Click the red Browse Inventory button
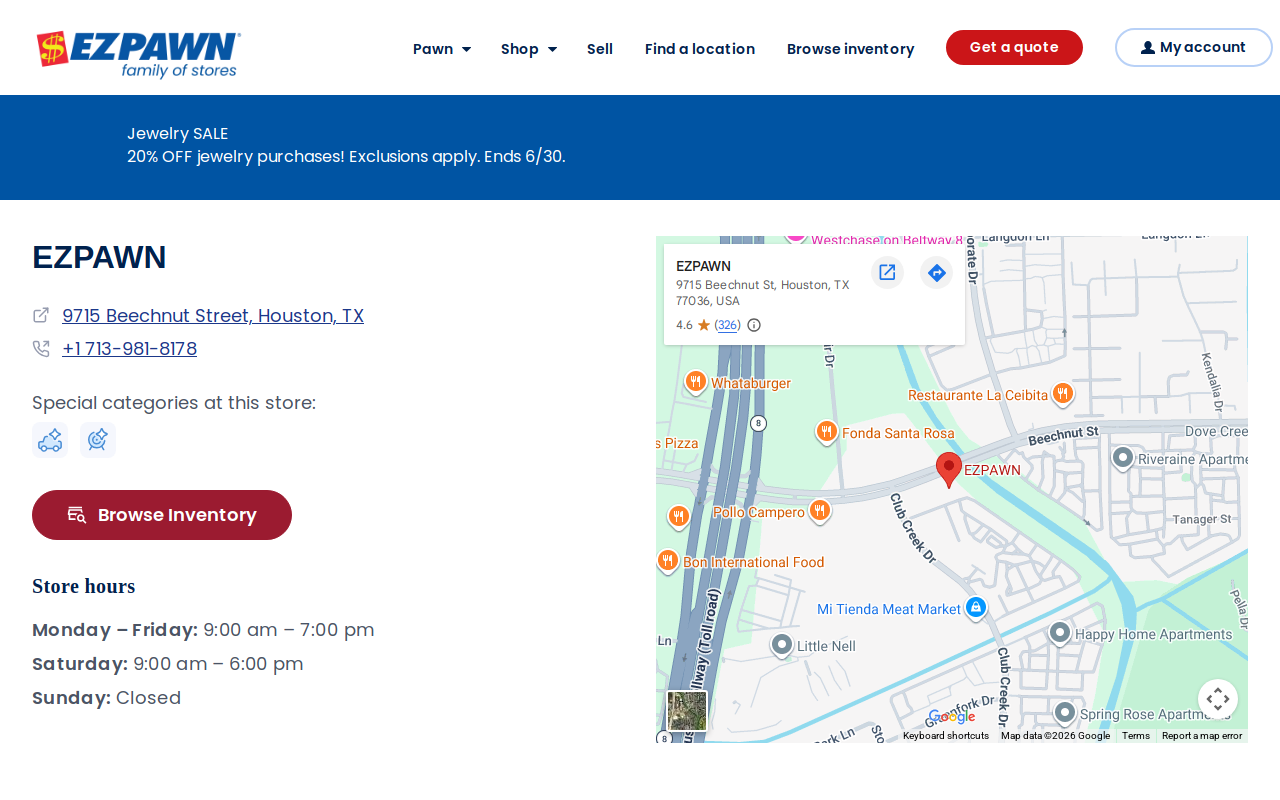 pos(162,515)
